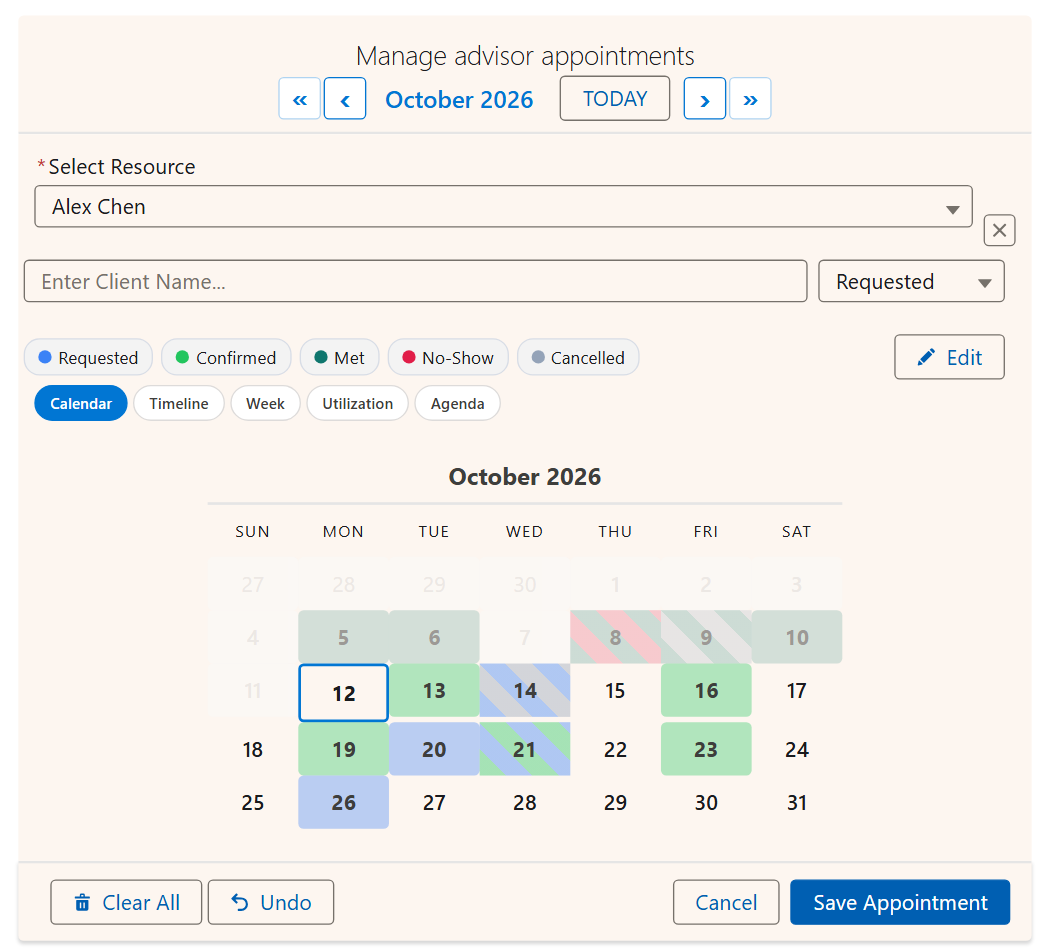Click the TODAY button
The width and height of the screenshot is (1051, 948).
click(615, 99)
